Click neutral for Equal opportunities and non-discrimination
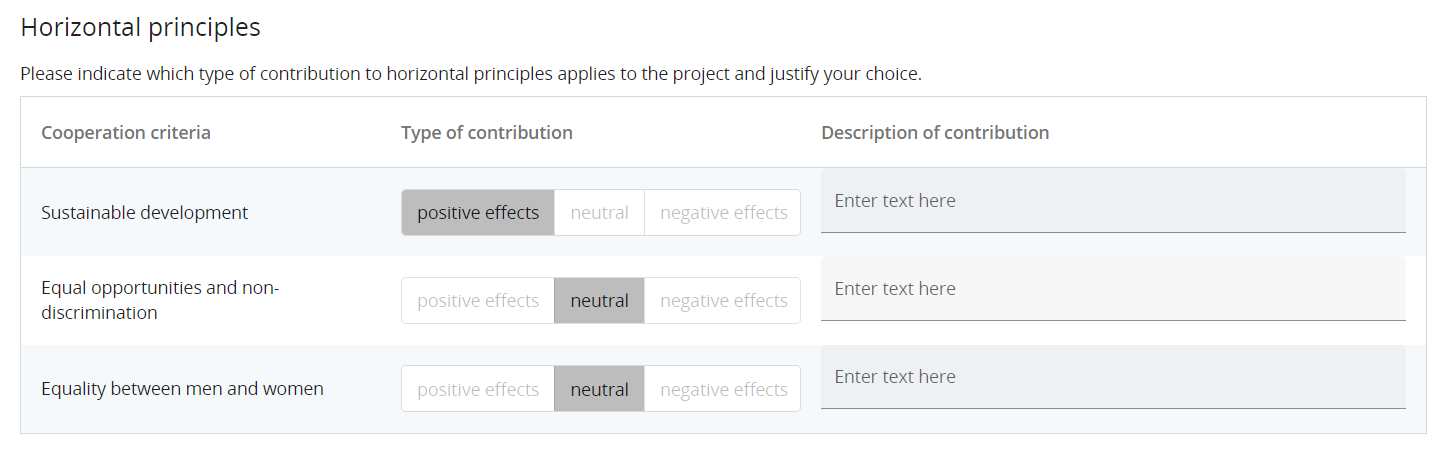Screen dimensions: 1443x453 [x=599, y=301]
